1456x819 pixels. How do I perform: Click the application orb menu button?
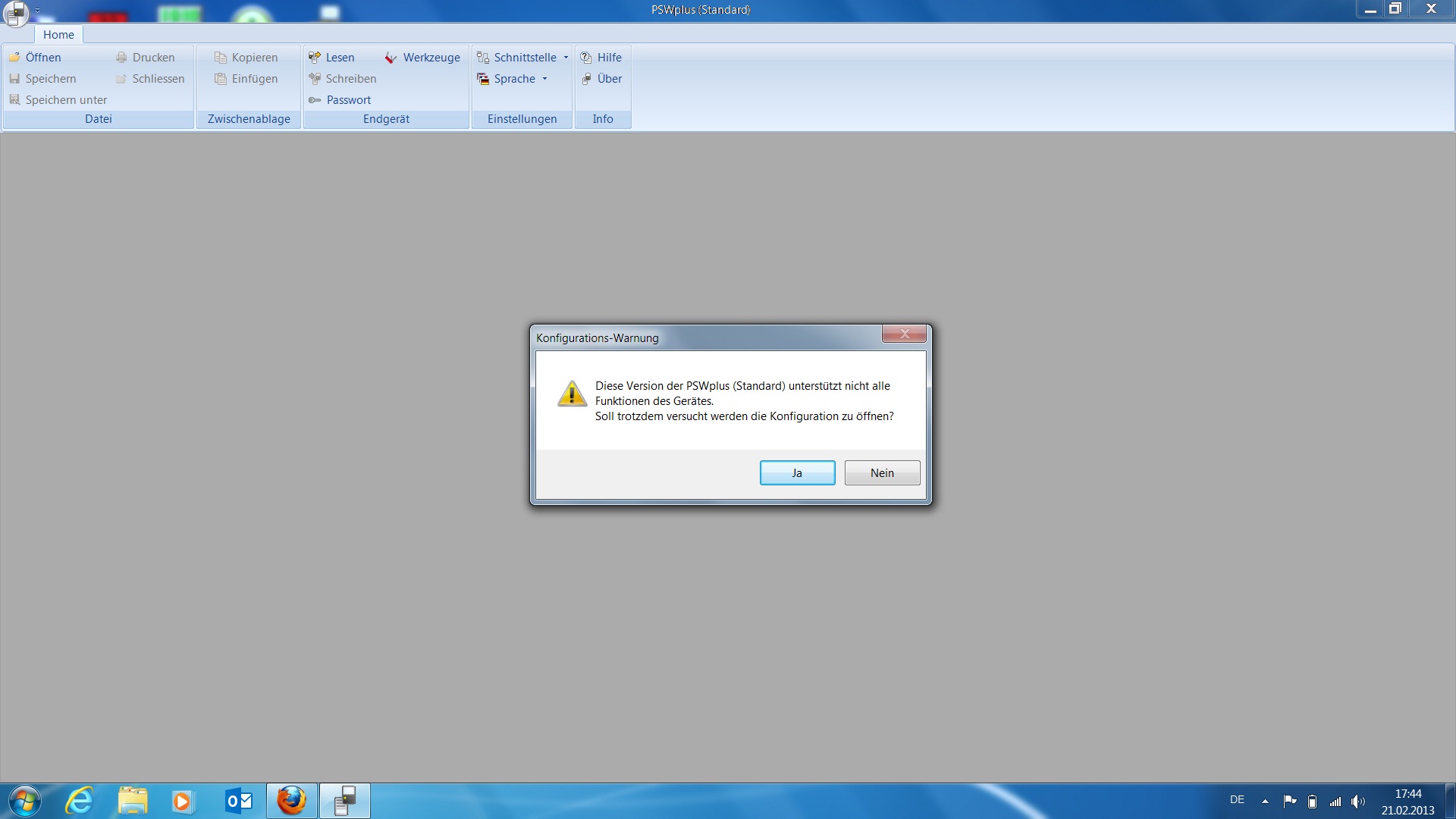pyautogui.click(x=16, y=12)
